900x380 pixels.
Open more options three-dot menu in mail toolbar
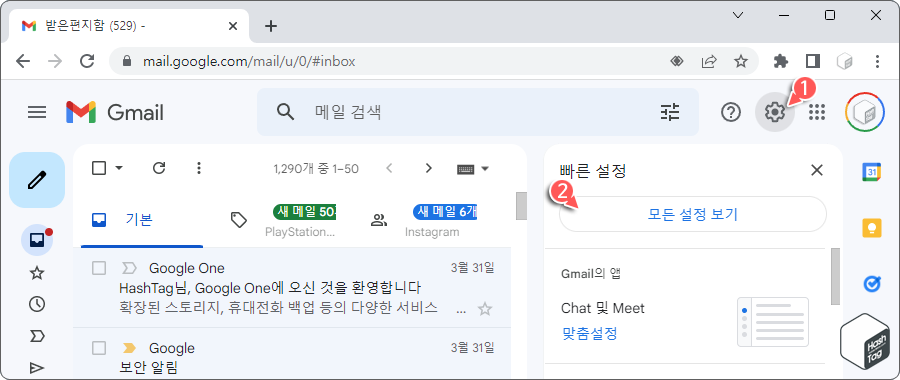(x=199, y=168)
